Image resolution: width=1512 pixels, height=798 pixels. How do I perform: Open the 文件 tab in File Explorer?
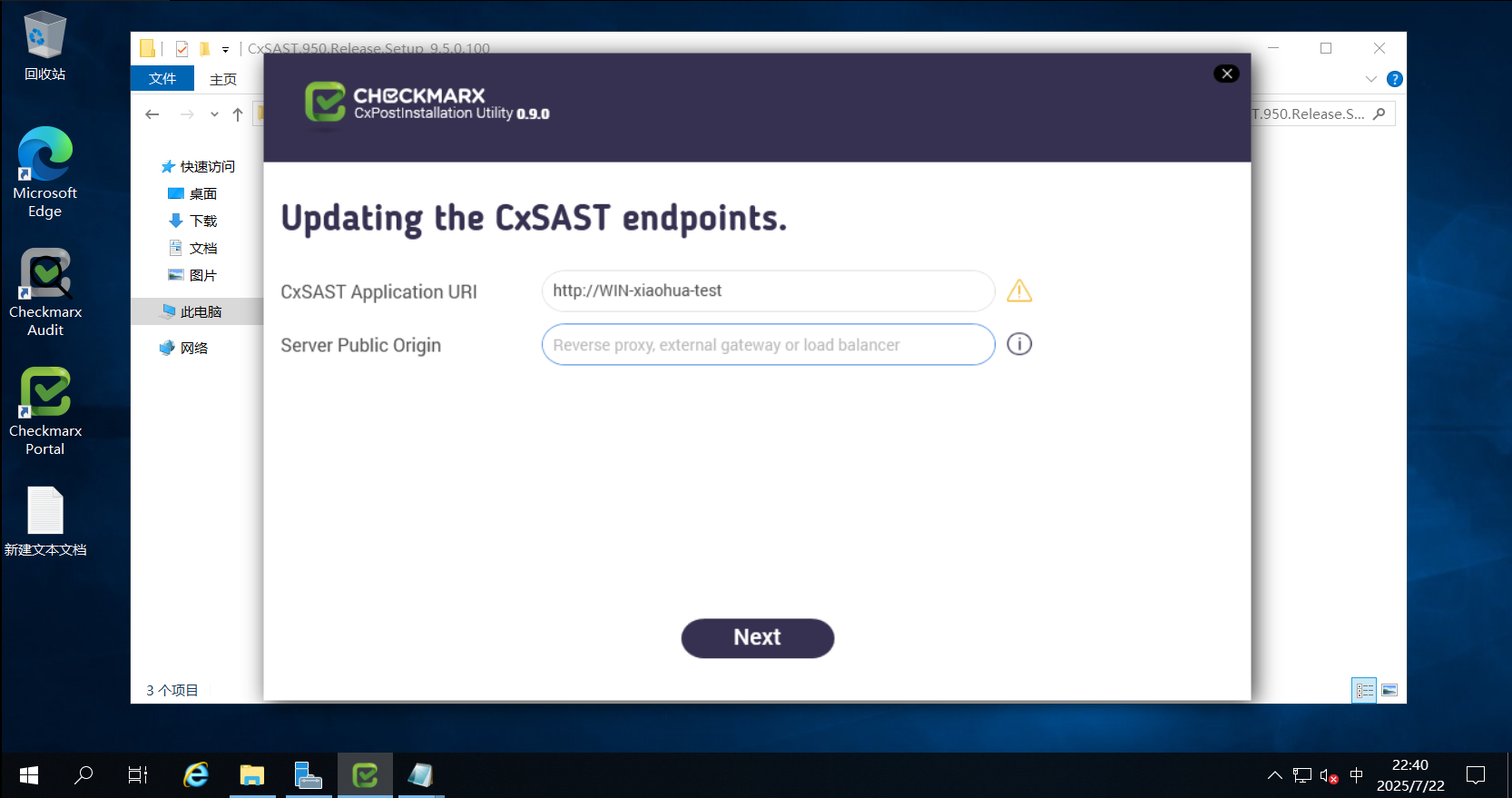[162, 79]
